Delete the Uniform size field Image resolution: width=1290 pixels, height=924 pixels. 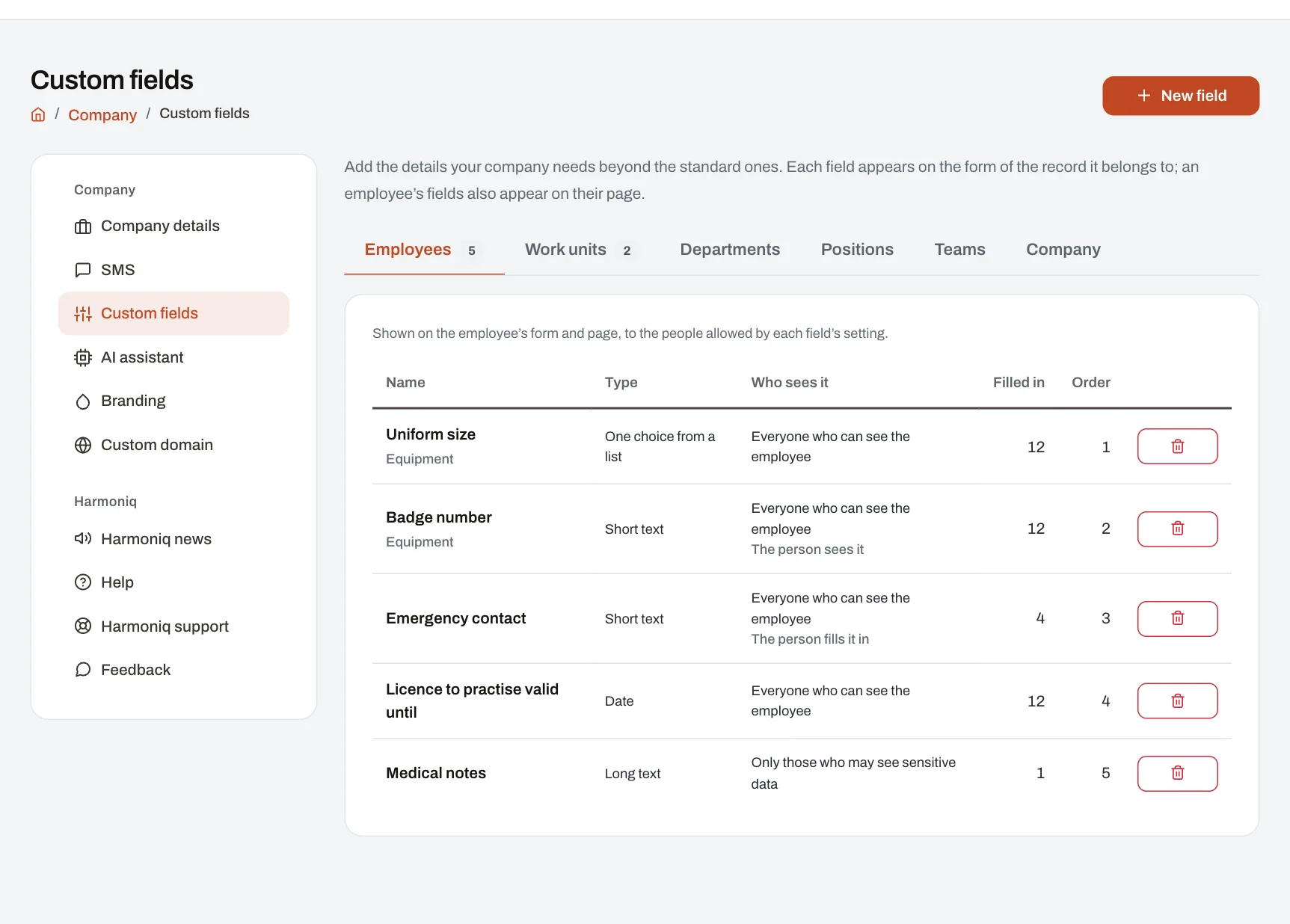point(1177,446)
